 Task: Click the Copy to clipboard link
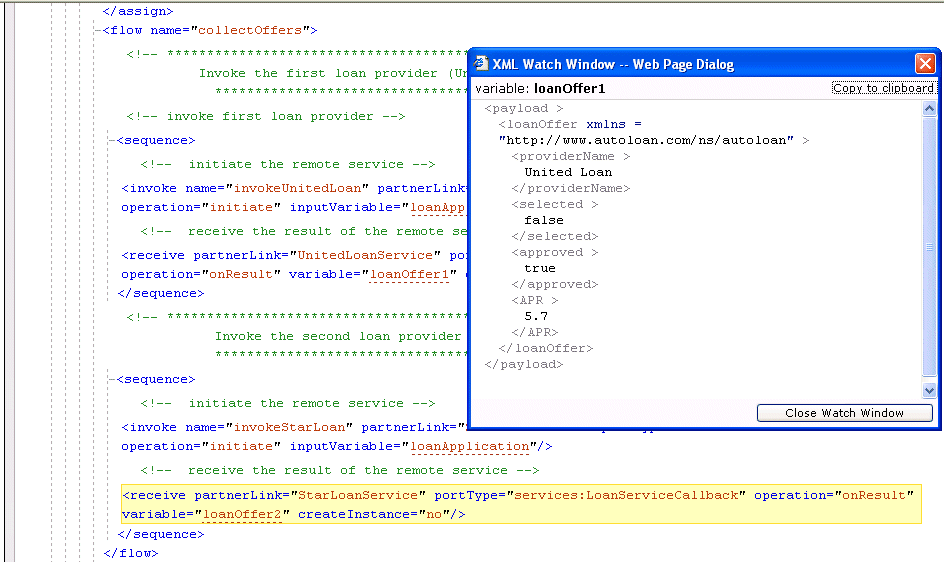(883, 88)
